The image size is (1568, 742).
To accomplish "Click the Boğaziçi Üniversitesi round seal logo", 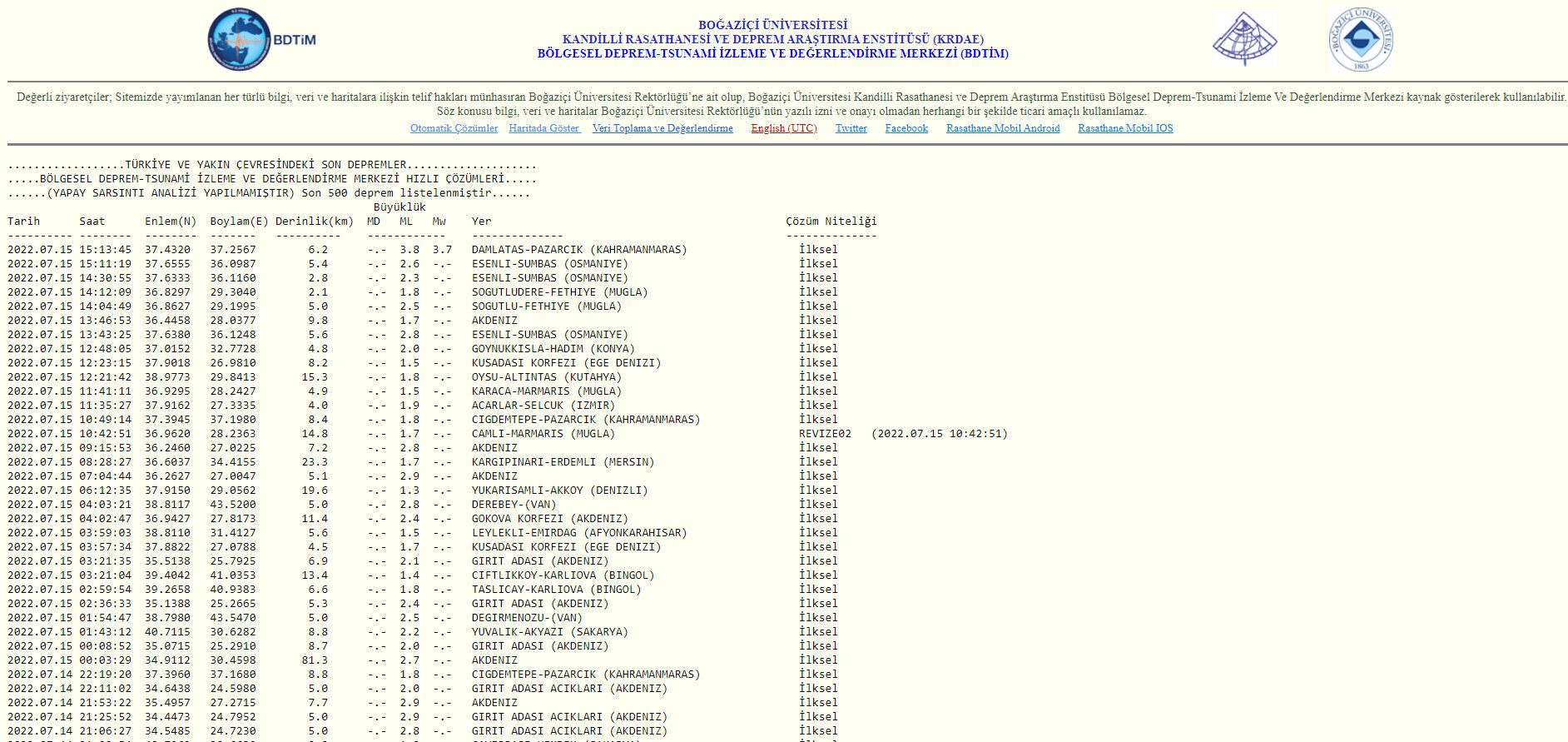I will tap(1361, 39).
